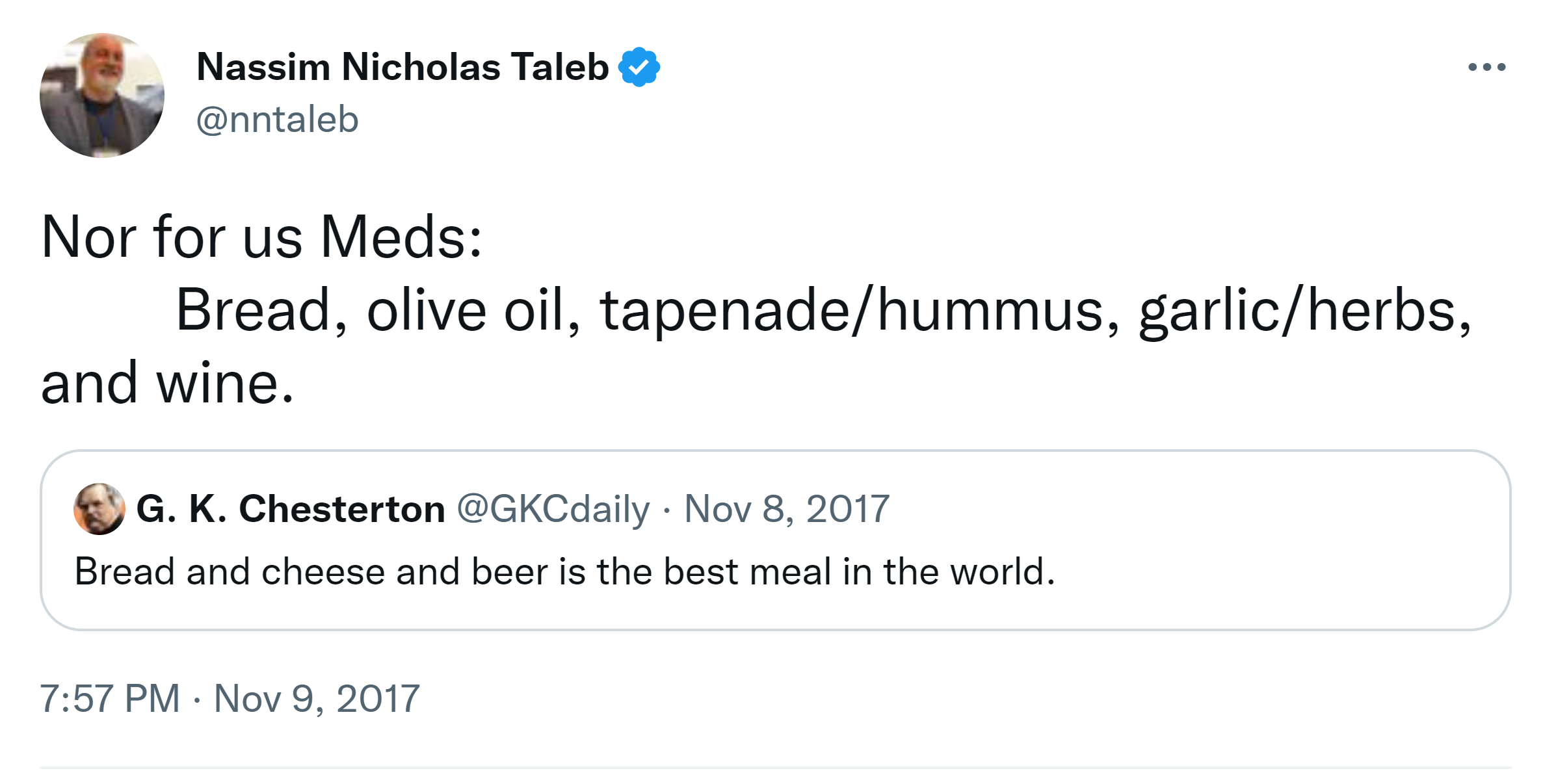Image resolution: width=1545 pixels, height=784 pixels.
Task: Click the 'Nov 9, 2017' date portion
Action: point(316,699)
